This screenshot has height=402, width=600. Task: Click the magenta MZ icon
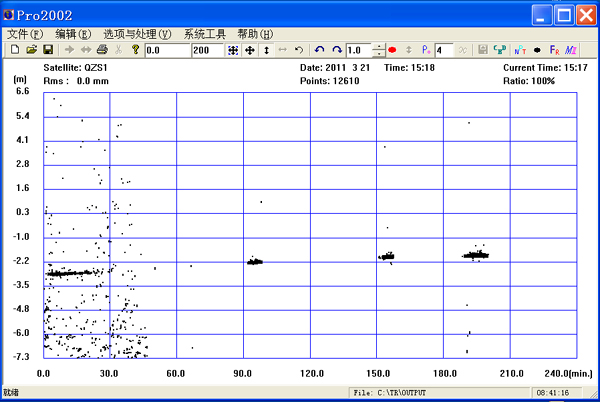pos(571,50)
